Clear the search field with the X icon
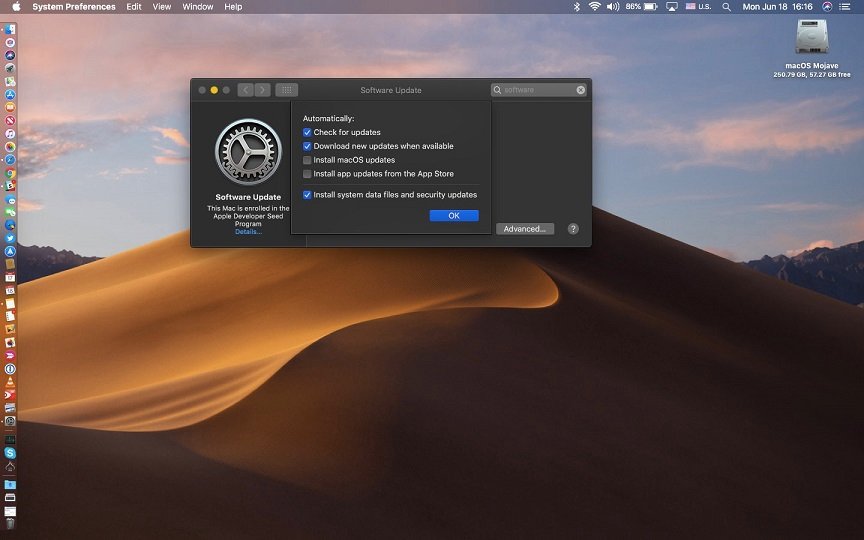 pos(581,90)
